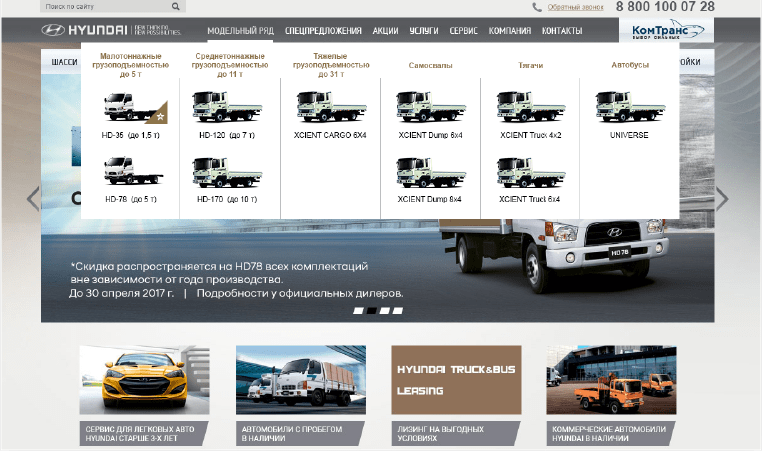Expand the Услуги navigation menu
Screen dimensions: 762x451
click(423, 31)
